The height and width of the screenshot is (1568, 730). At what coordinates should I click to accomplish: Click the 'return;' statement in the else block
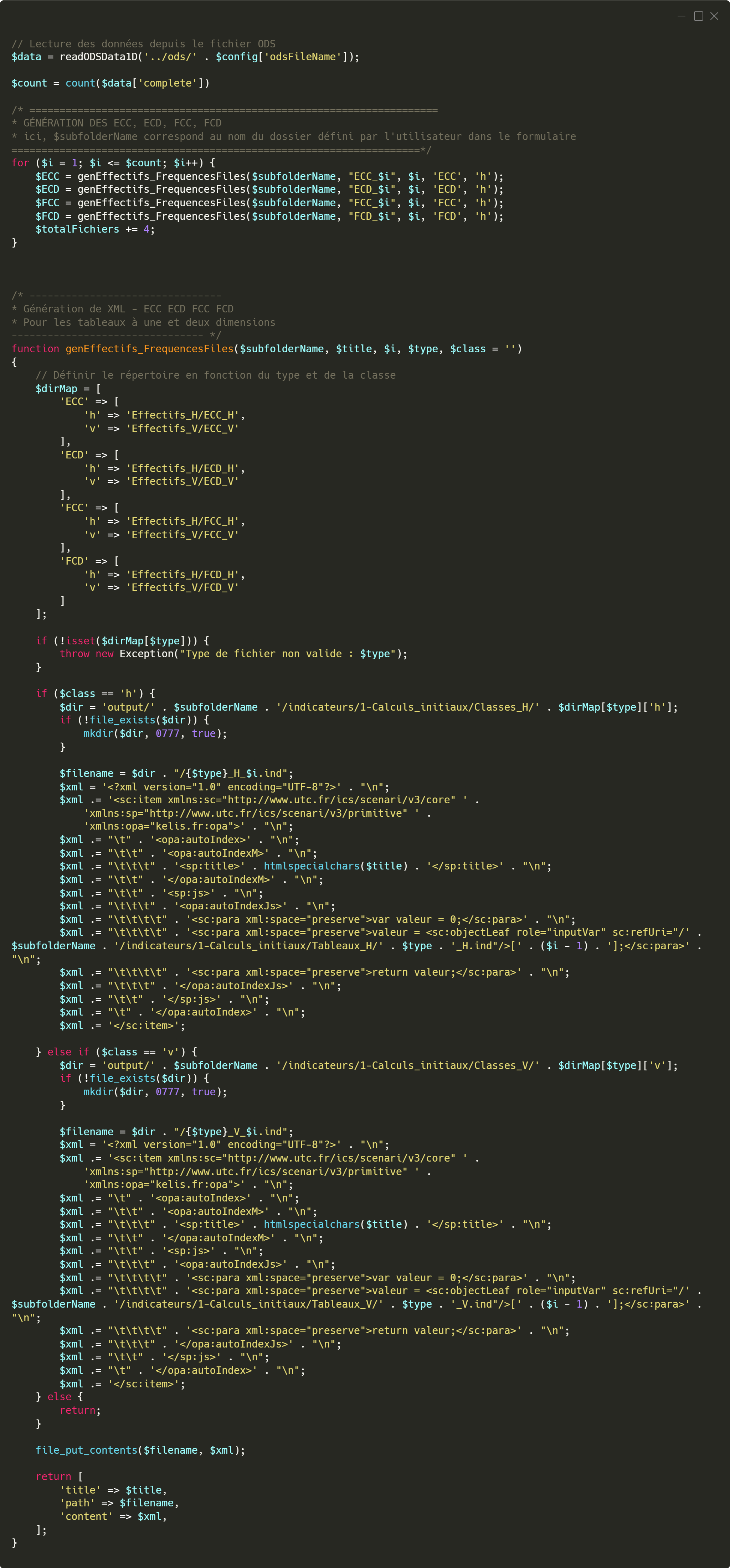click(80, 1411)
